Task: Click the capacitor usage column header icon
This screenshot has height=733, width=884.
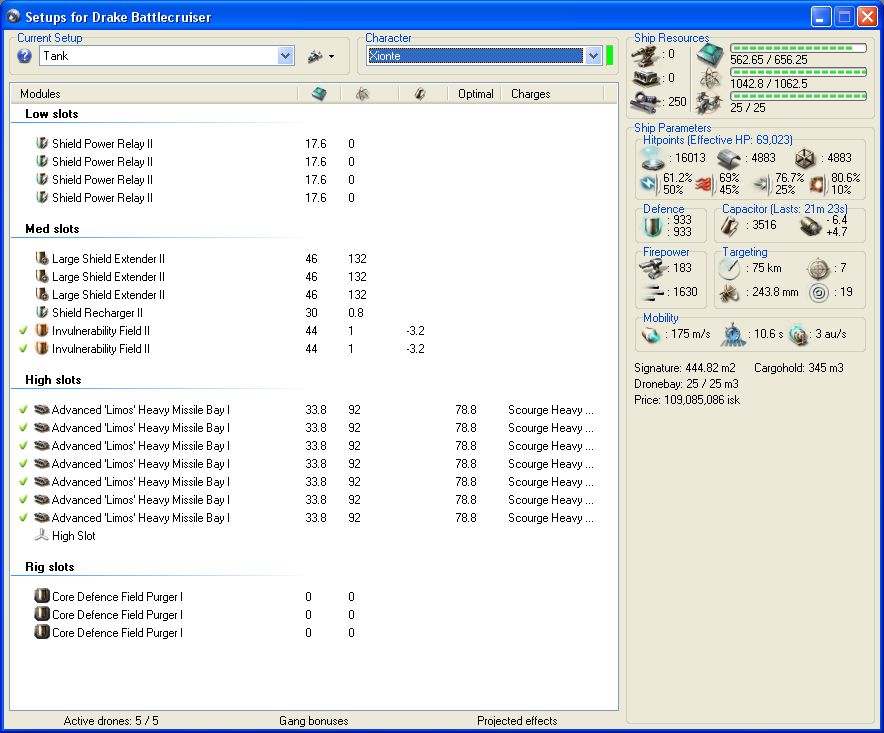Action: pyautogui.click(x=420, y=94)
